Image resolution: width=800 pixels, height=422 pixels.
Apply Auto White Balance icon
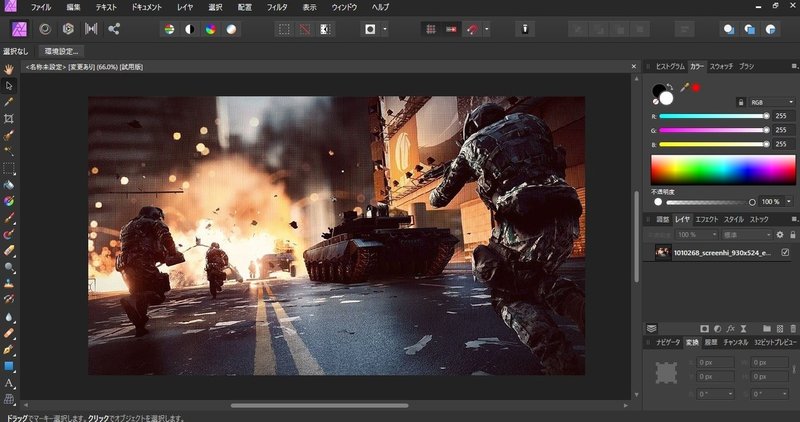231,30
